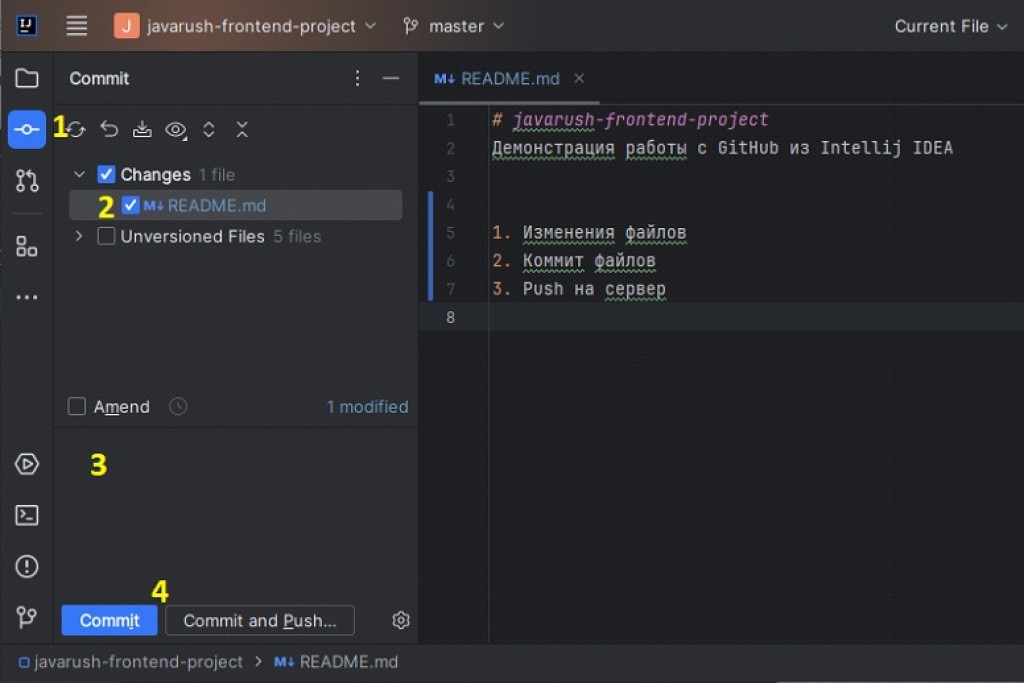Click the Rollback icon in commit toolbar
The width and height of the screenshot is (1024, 683).
[x=110, y=129]
